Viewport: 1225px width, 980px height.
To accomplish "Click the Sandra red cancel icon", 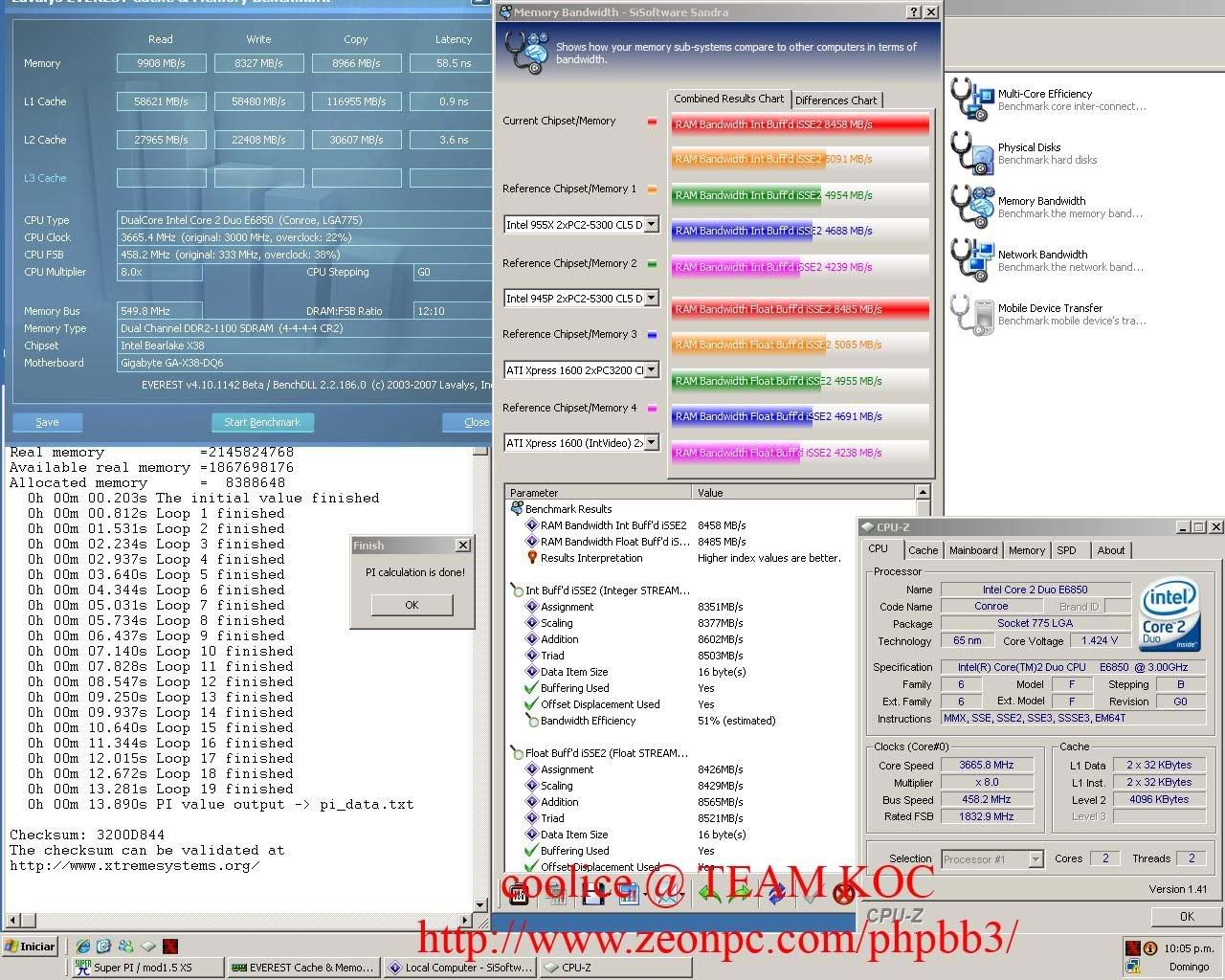I will click(x=843, y=895).
